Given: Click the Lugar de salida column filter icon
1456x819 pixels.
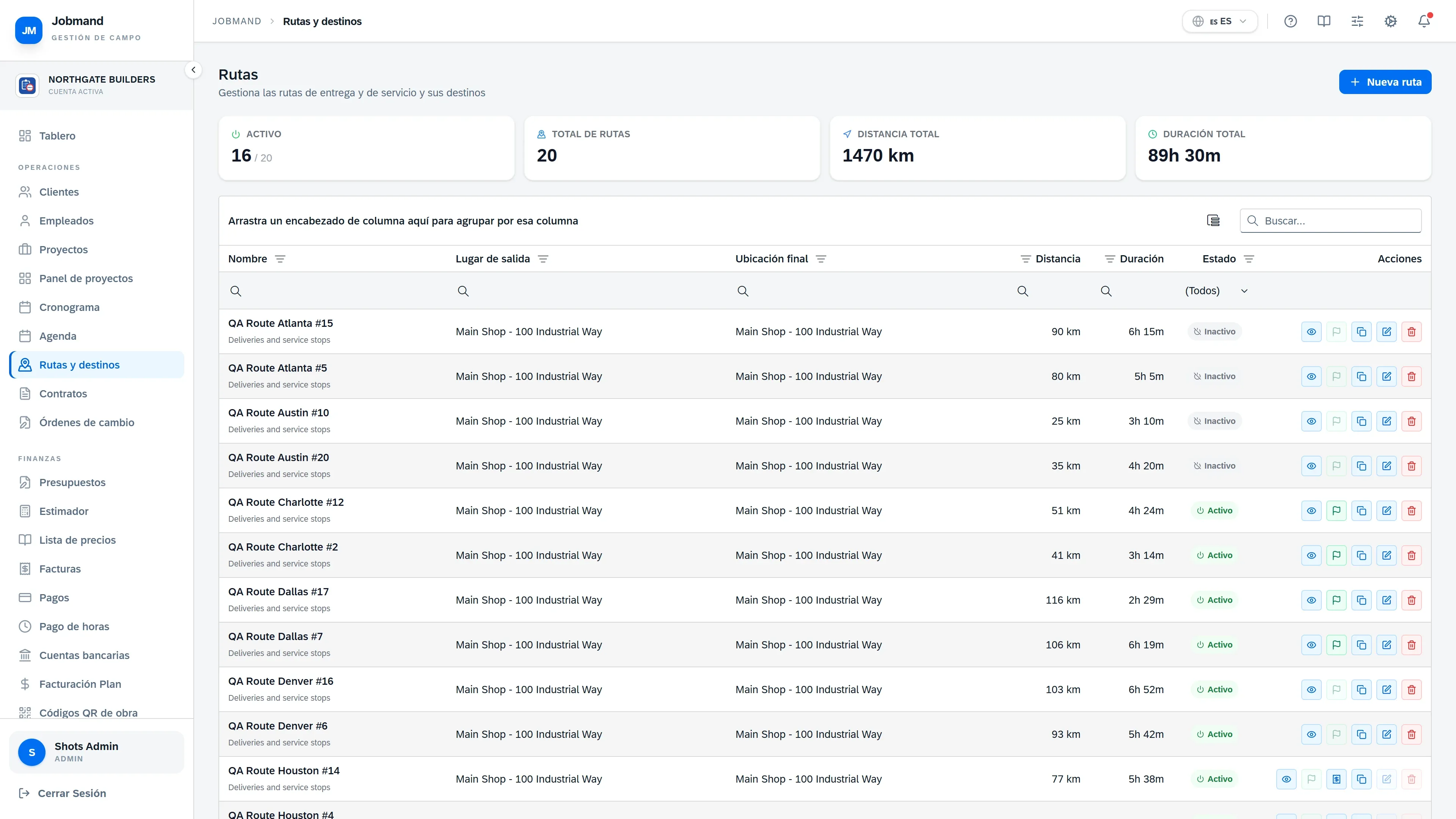Looking at the screenshot, I should (543, 259).
